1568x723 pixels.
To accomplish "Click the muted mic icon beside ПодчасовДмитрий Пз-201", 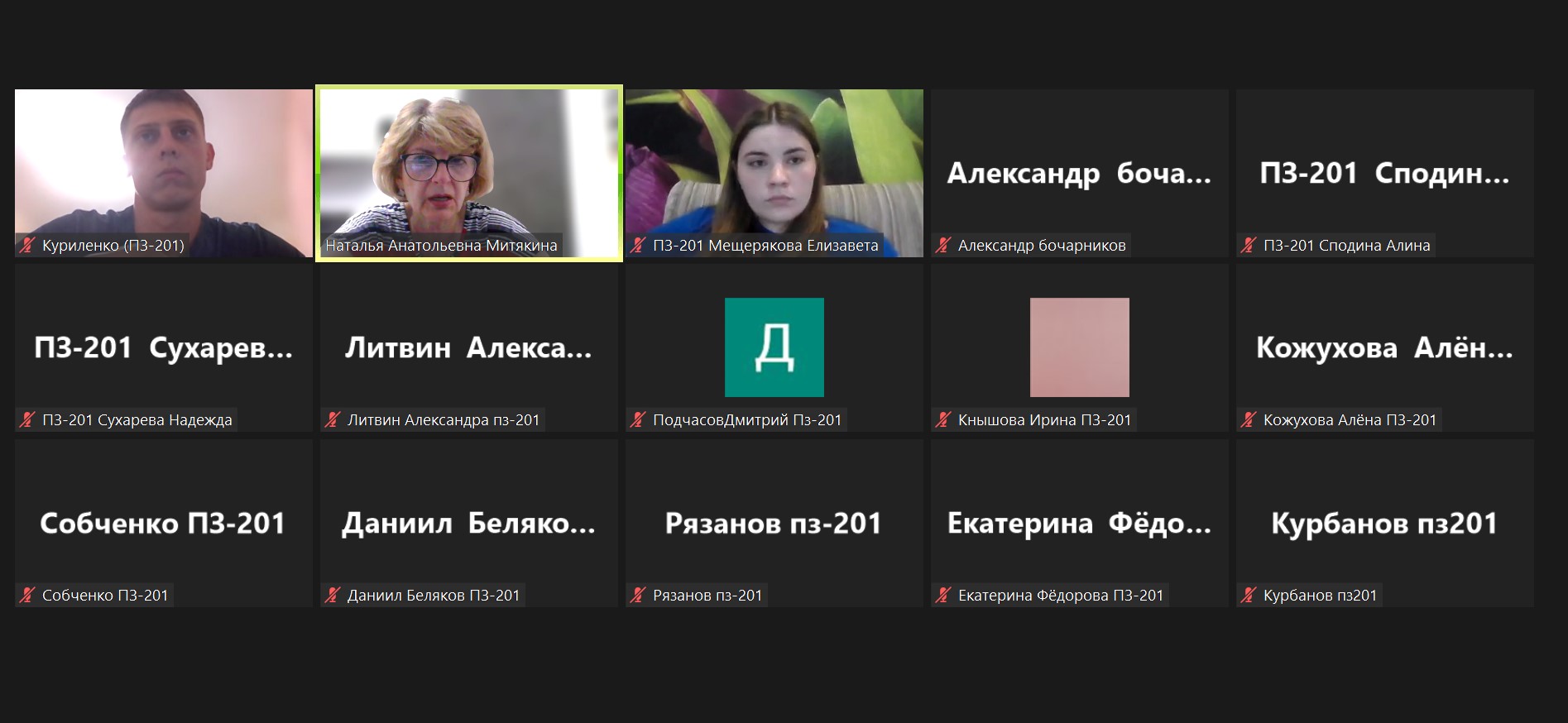I will (638, 419).
